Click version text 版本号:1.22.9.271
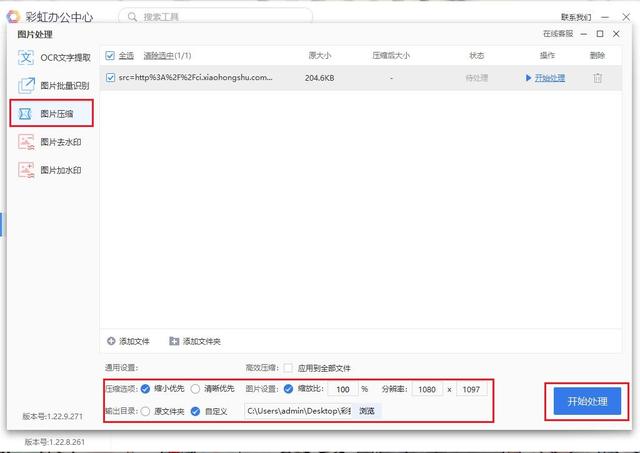 tap(52, 416)
